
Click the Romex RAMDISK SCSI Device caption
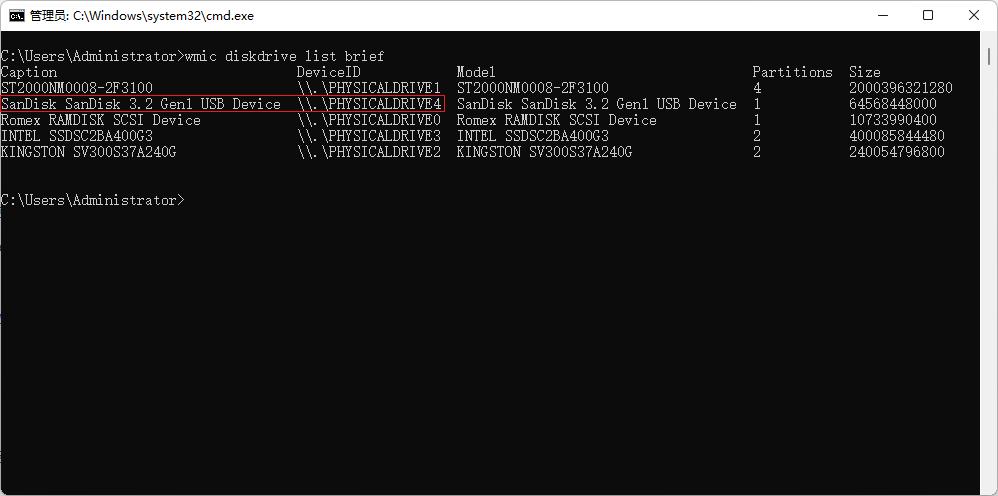click(x=101, y=120)
